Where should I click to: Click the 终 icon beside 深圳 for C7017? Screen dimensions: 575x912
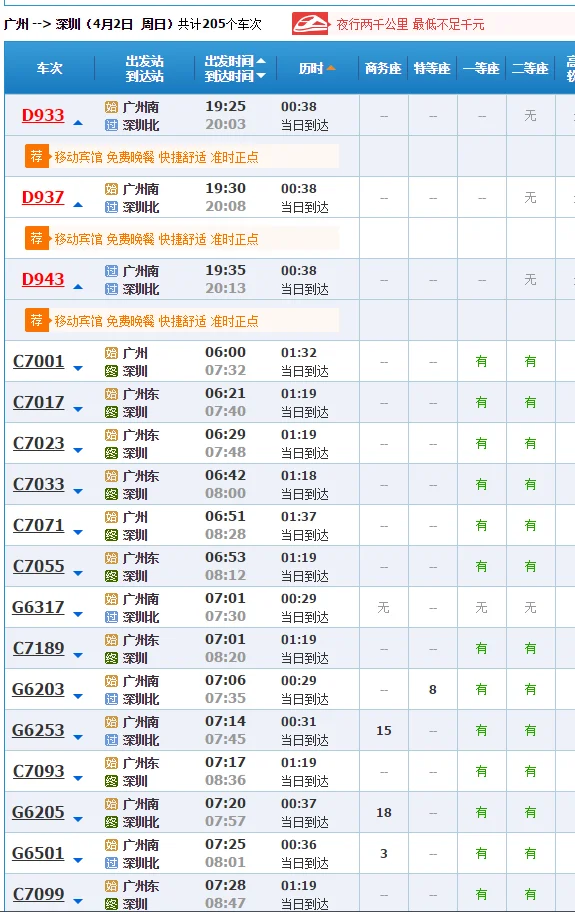click(x=112, y=412)
